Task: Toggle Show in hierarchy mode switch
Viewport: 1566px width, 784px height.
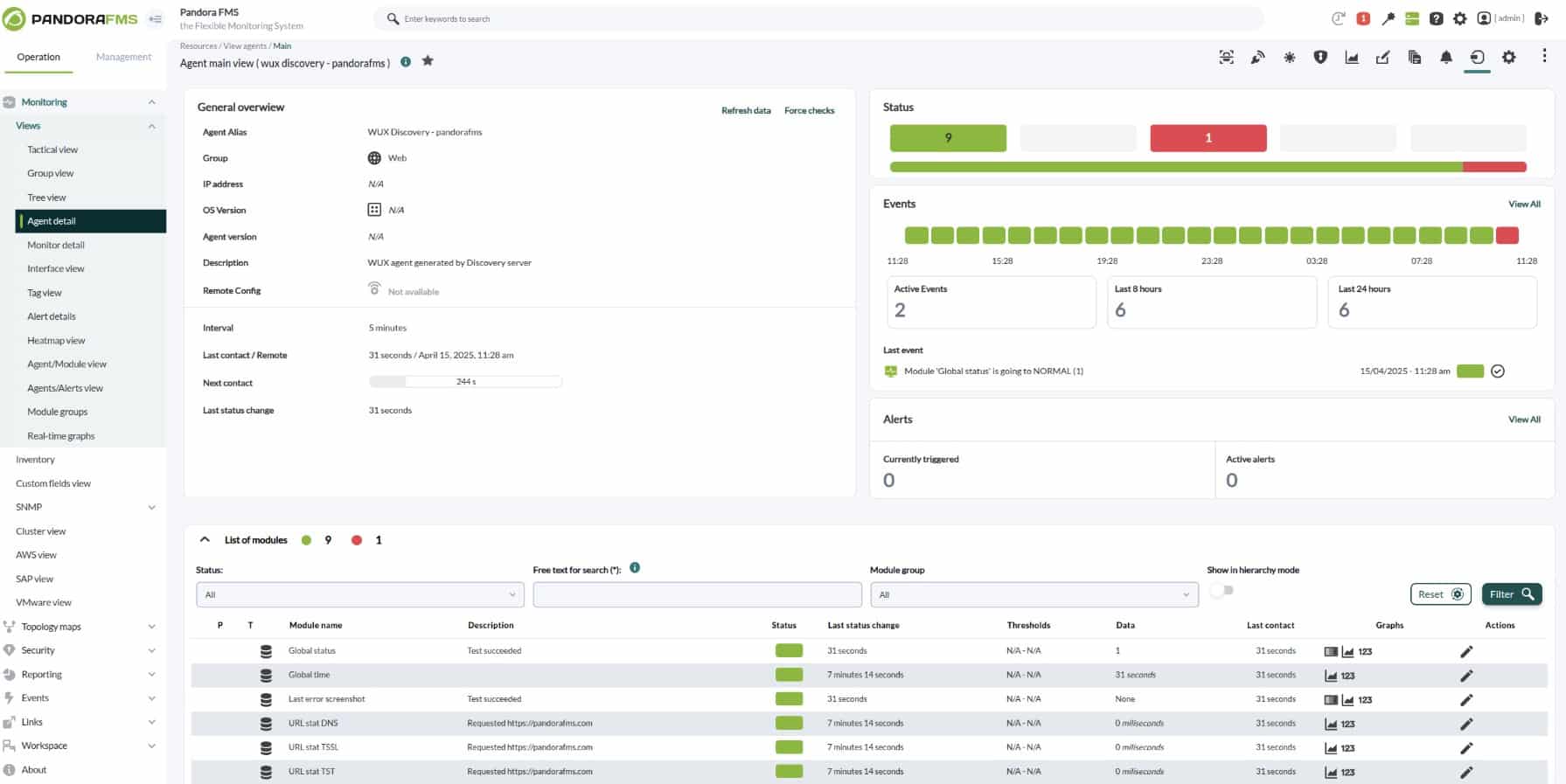Action: coord(1221,591)
